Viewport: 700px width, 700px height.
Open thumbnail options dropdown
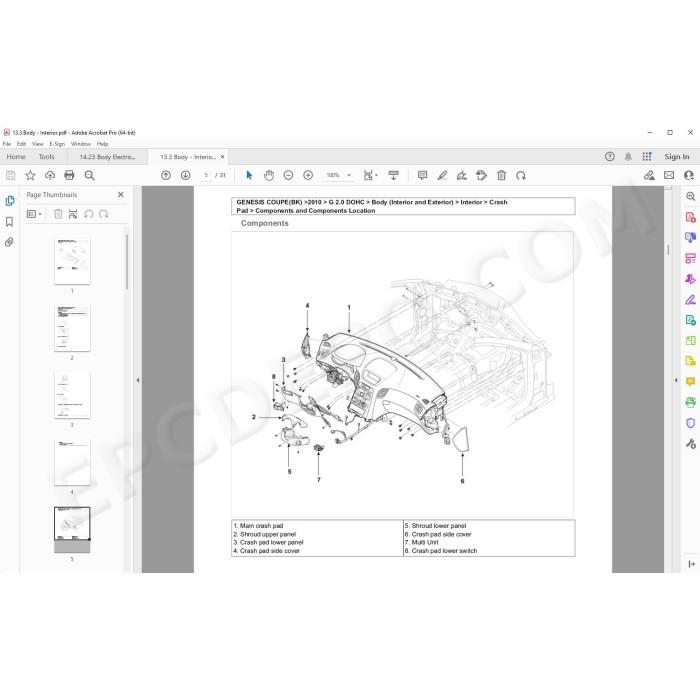[34, 214]
